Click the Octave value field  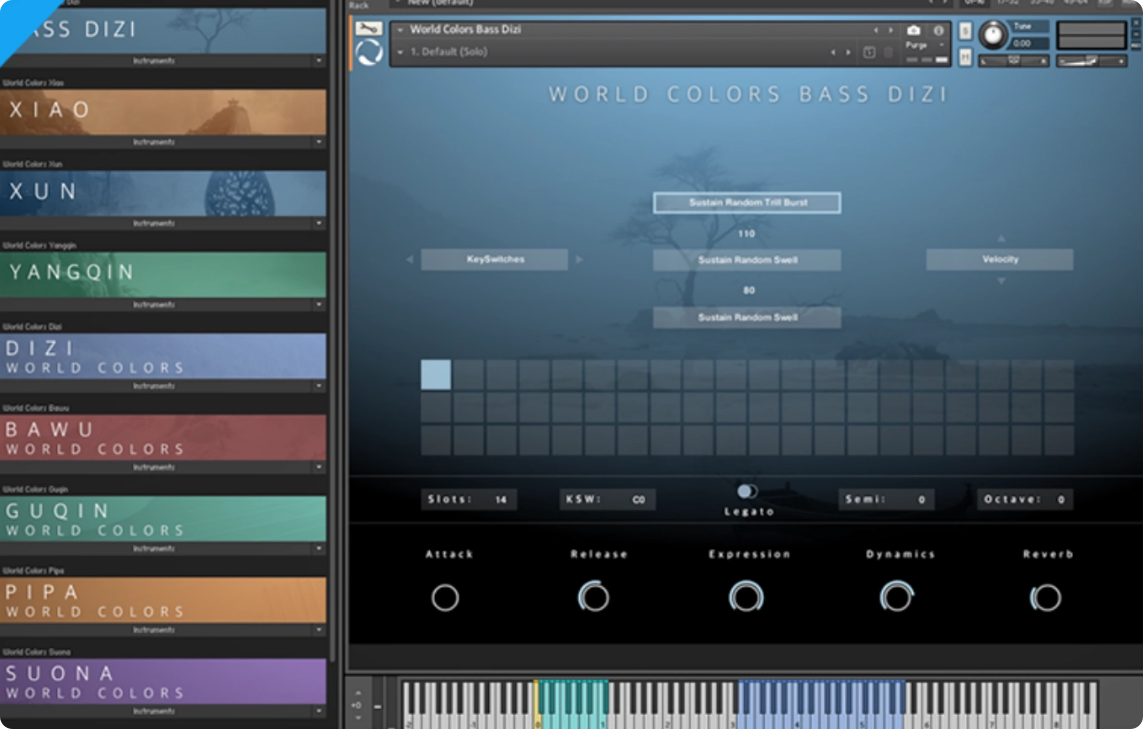1025,499
